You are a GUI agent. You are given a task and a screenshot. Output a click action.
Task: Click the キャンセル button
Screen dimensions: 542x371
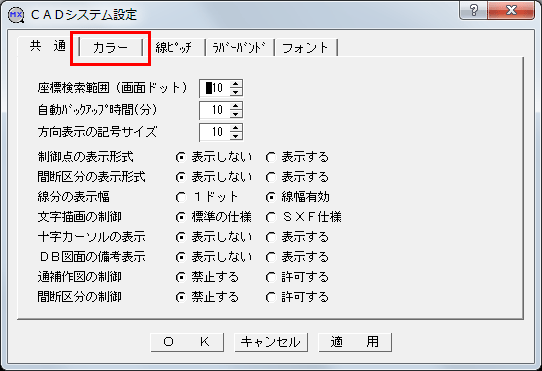271,342
